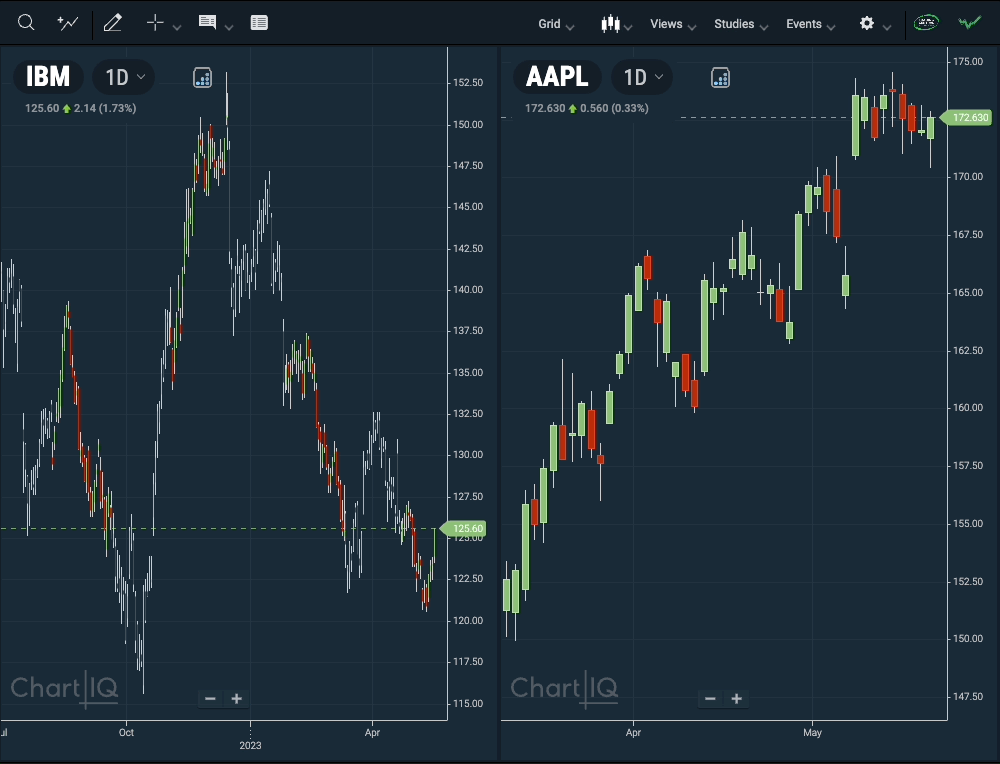
Task: Click the AAPL symbol label
Action: [x=557, y=77]
